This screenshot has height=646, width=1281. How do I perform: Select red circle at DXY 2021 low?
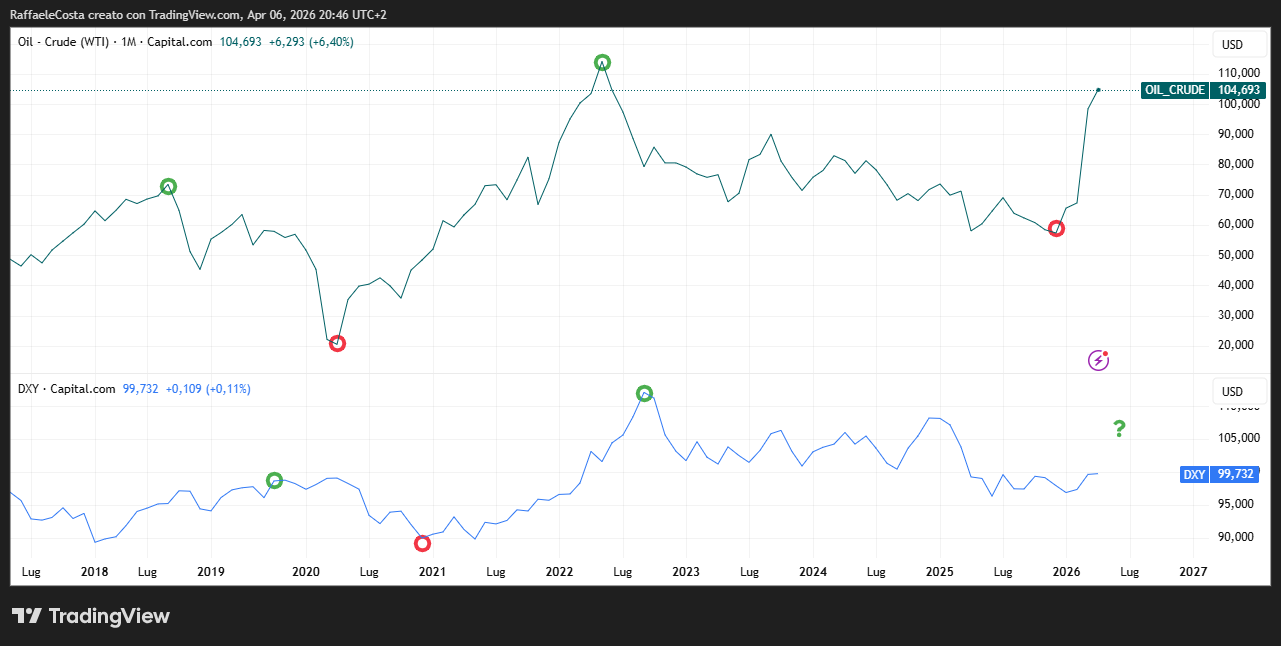click(x=422, y=543)
